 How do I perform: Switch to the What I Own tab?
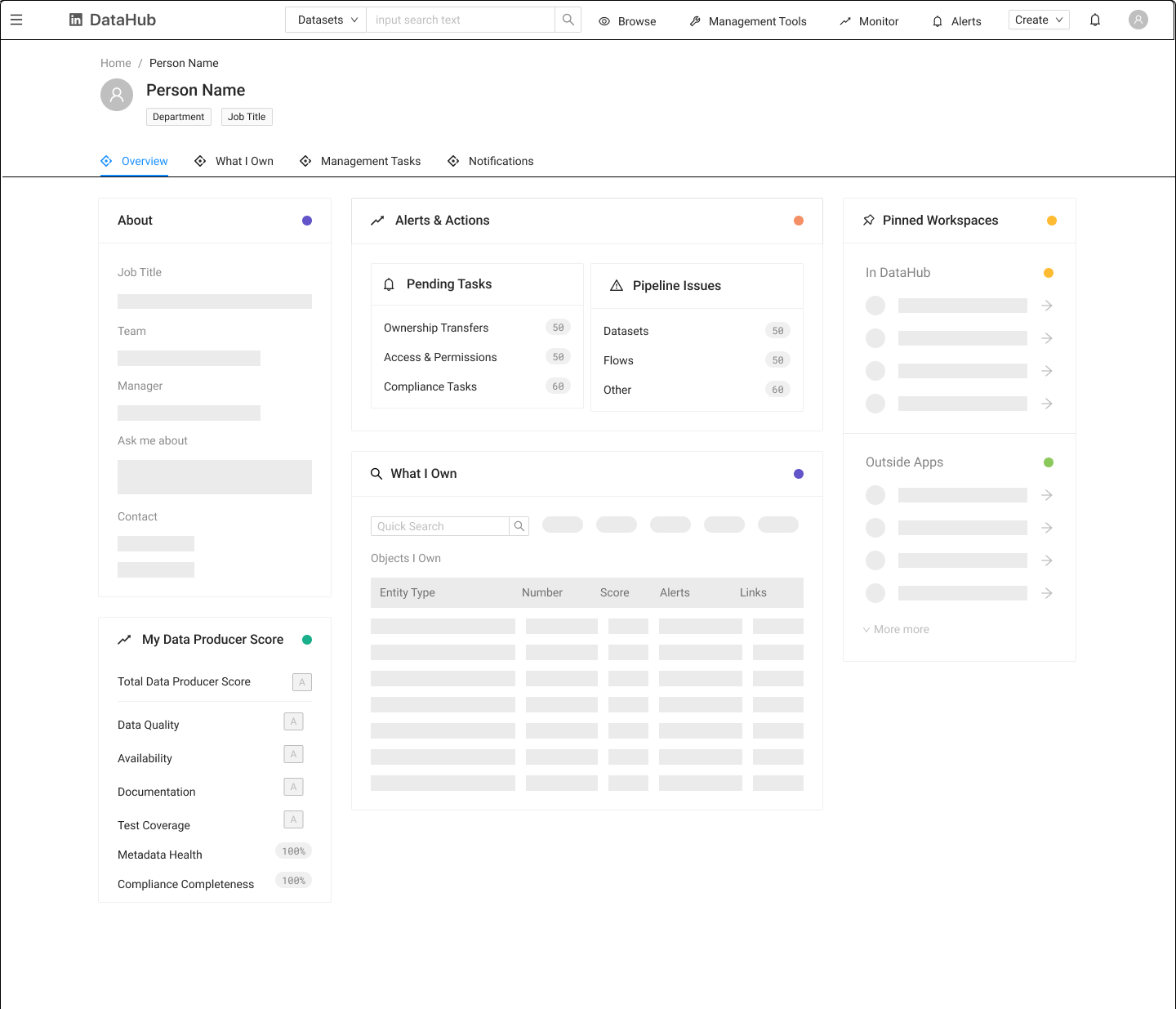pos(234,161)
